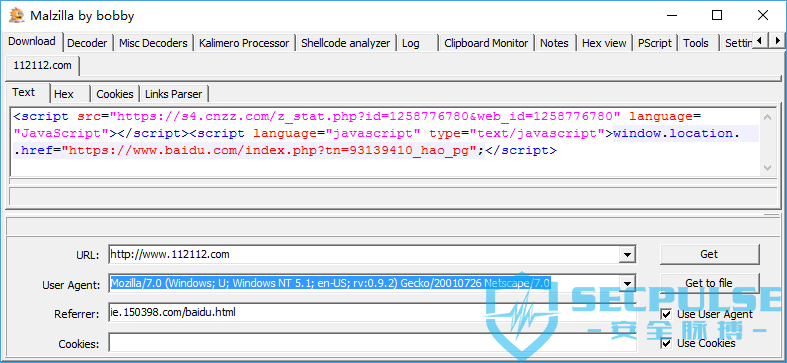Click the "text/javascript" type value
The height and width of the screenshot is (363, 787).
tap(537, 134)
